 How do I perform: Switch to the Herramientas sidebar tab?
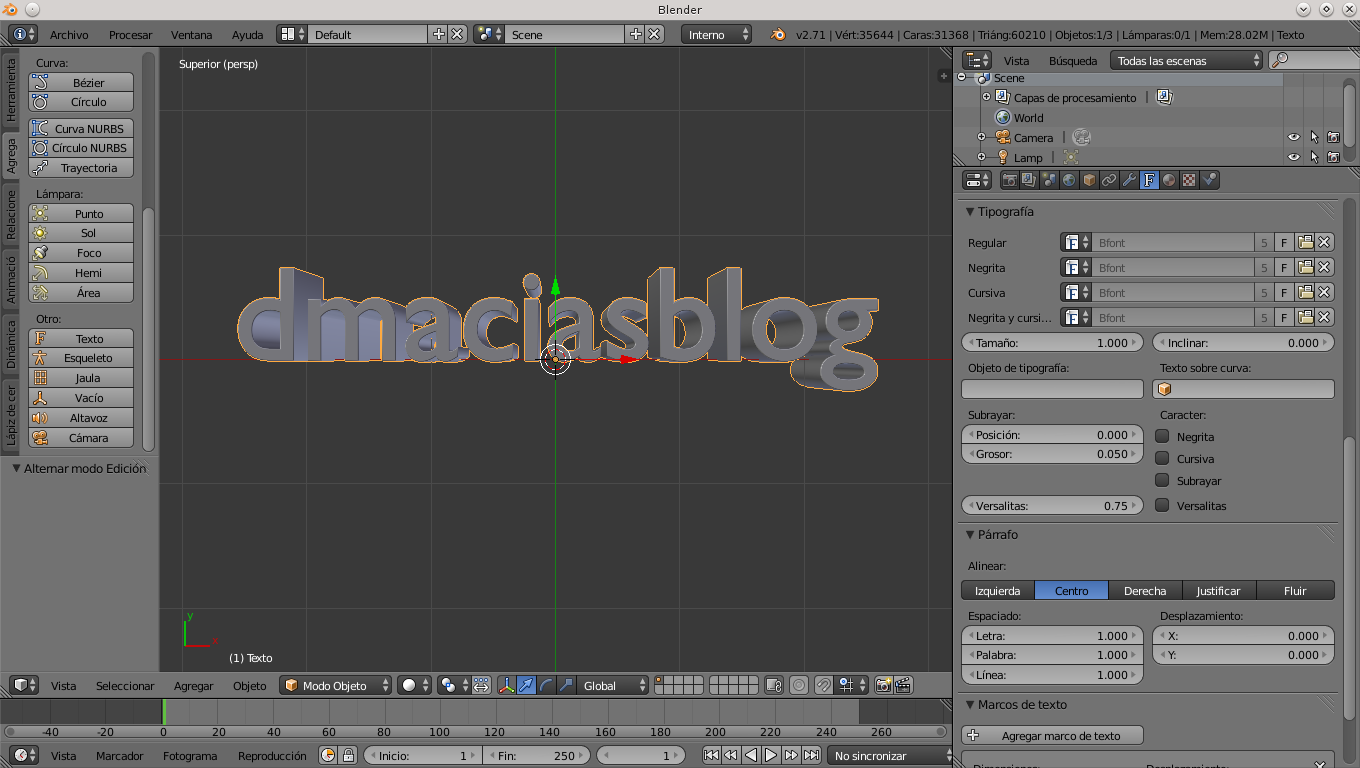pos(11,89)
